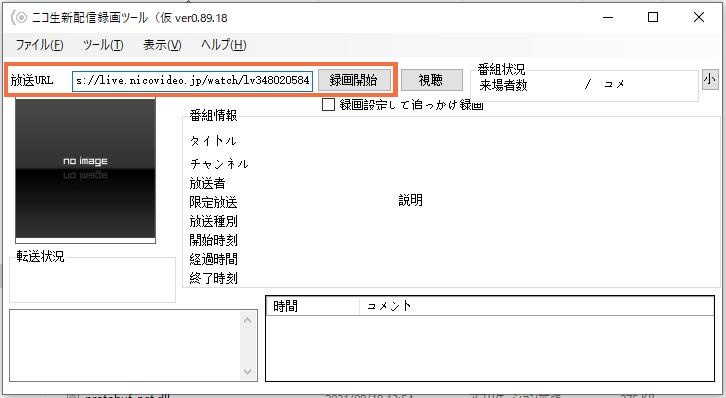Click the 放送種別 label
The height and width of the screenshot is (398, 726).
[x=213, y=221]
